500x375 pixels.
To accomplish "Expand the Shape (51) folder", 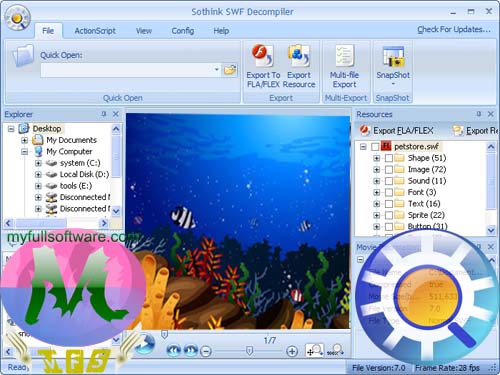I will pos(377,158).
